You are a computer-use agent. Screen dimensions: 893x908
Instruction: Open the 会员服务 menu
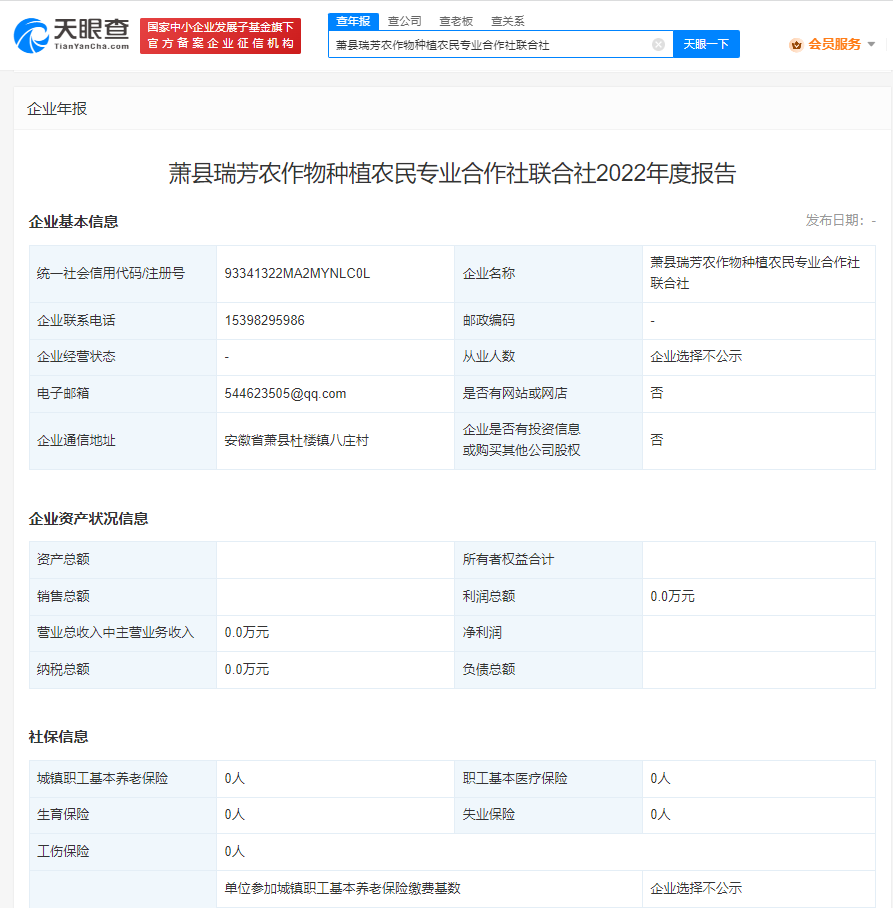[x=835, y=45]
